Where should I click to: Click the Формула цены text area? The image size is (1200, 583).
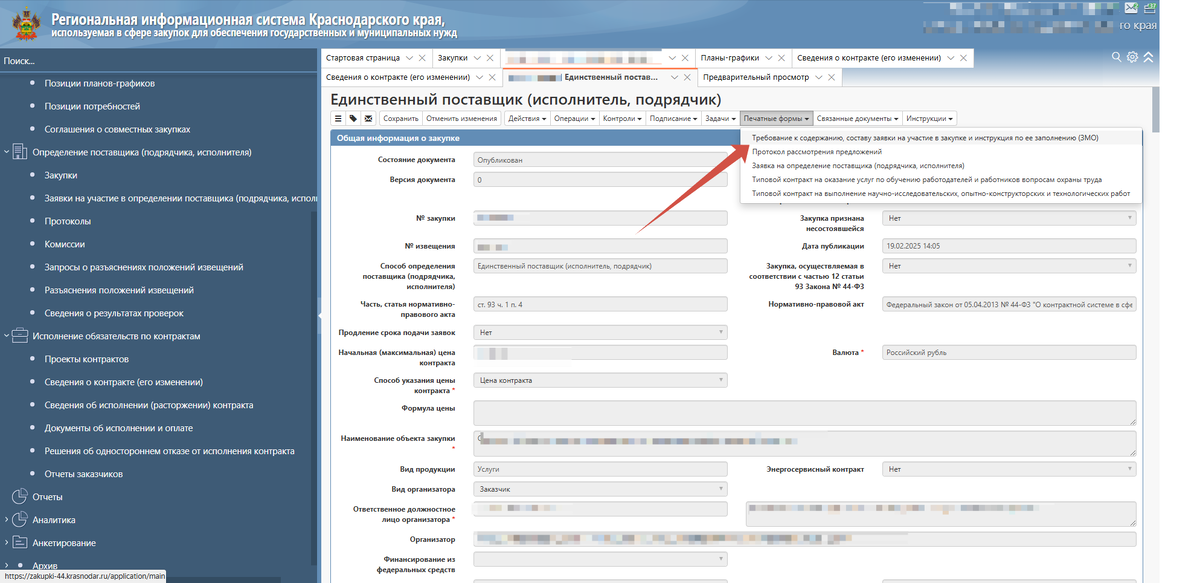tap(804, 413)
